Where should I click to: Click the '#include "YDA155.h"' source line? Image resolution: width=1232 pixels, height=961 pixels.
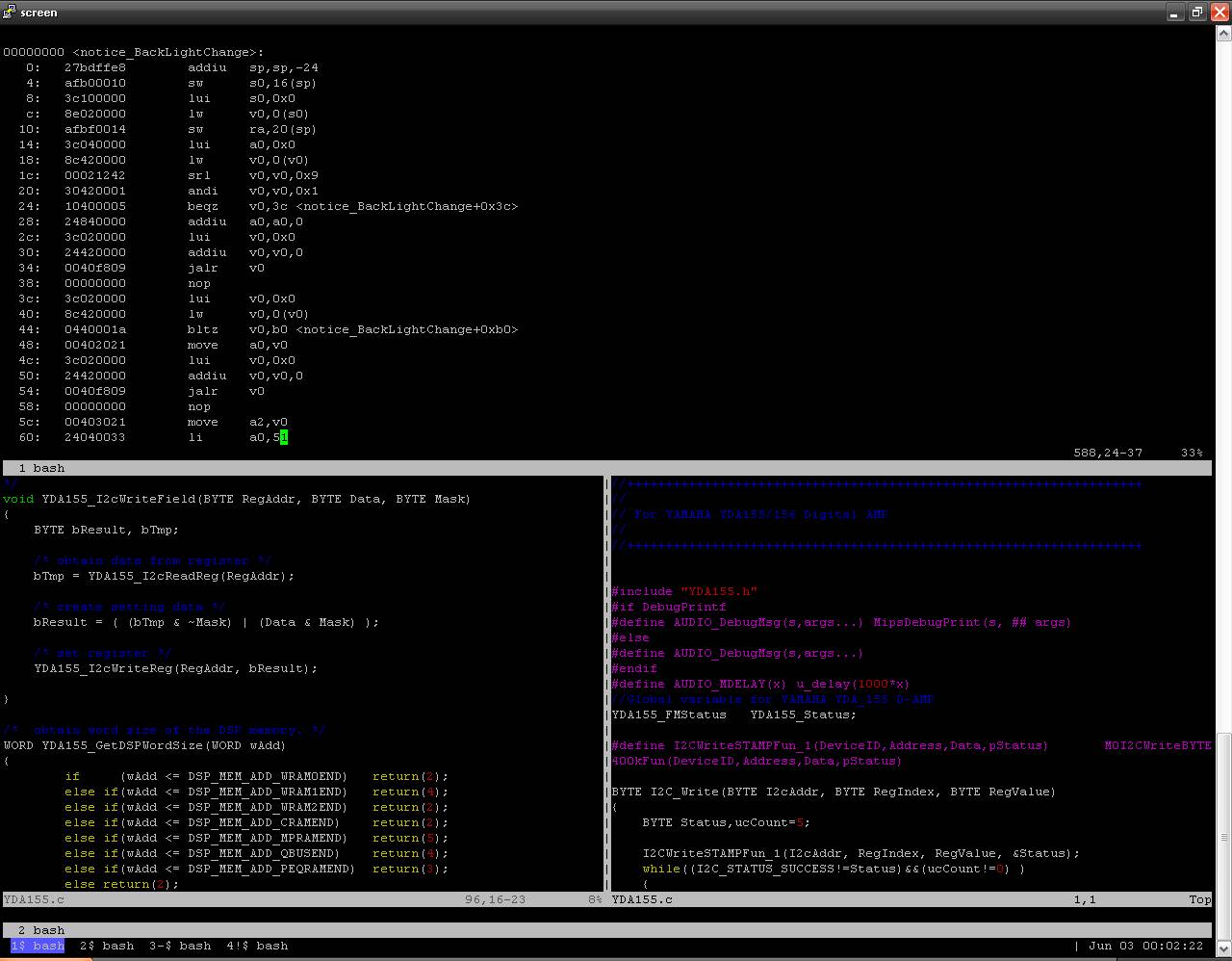[x=683, y=591]
